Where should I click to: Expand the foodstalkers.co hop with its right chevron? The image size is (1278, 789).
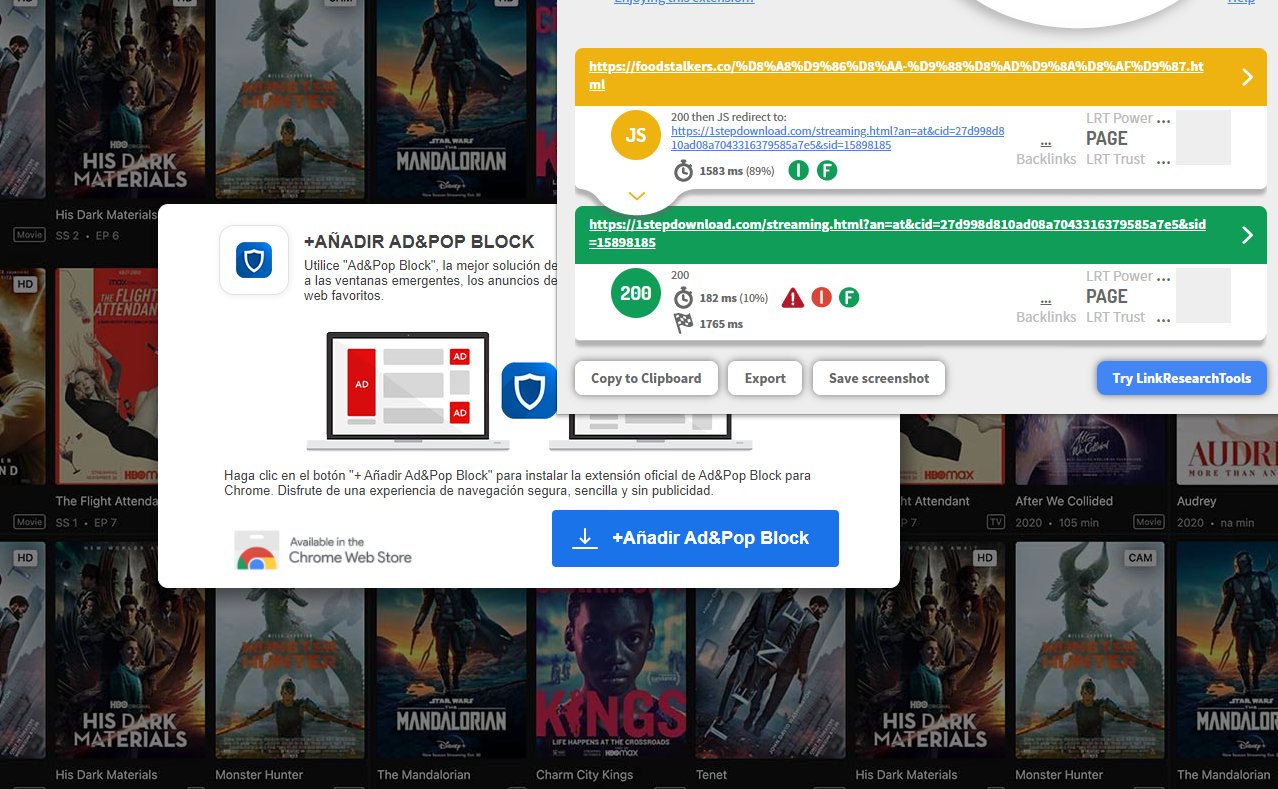[x=1247, y=77]
